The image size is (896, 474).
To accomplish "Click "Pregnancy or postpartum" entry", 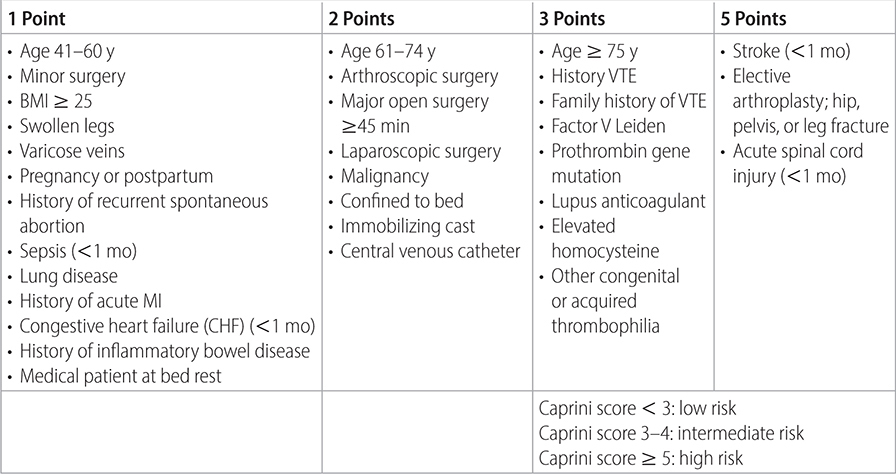I will pyautogui.click(x=117, y=176).
